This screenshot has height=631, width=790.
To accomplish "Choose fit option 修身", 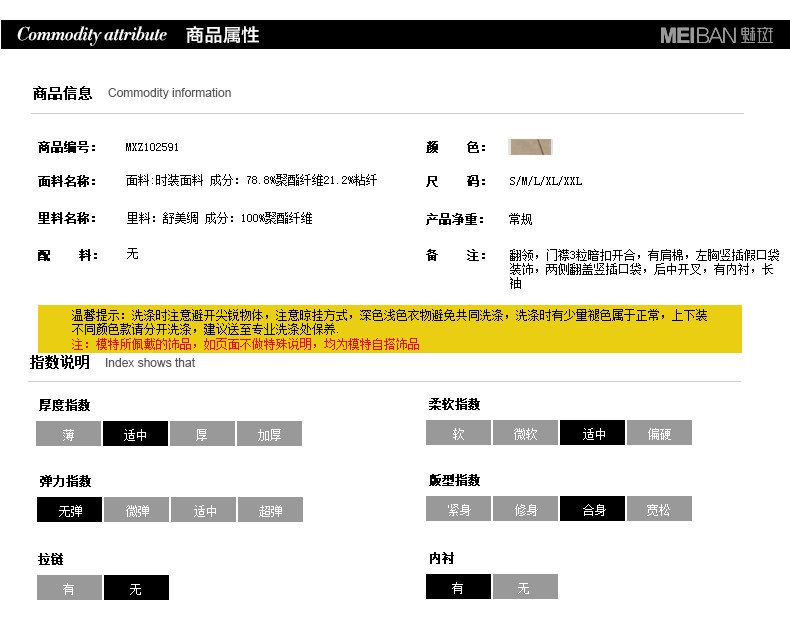I will (525, 509).
